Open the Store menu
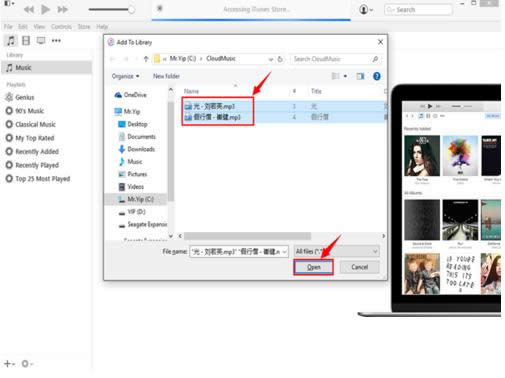This screenshot has height=378, width=505. (x=84, y=27)
